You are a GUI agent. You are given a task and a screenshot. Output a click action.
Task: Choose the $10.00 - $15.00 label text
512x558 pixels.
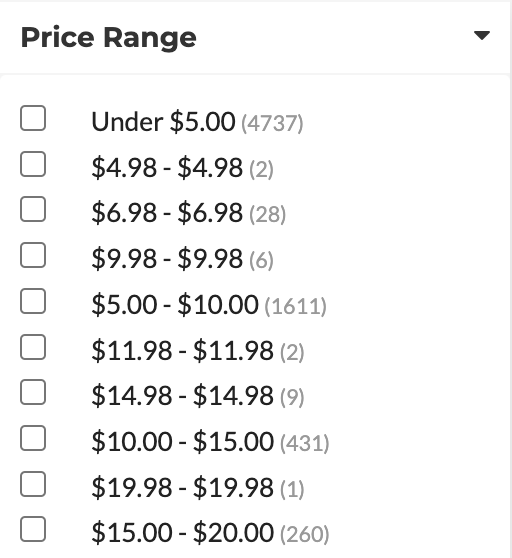183,442
